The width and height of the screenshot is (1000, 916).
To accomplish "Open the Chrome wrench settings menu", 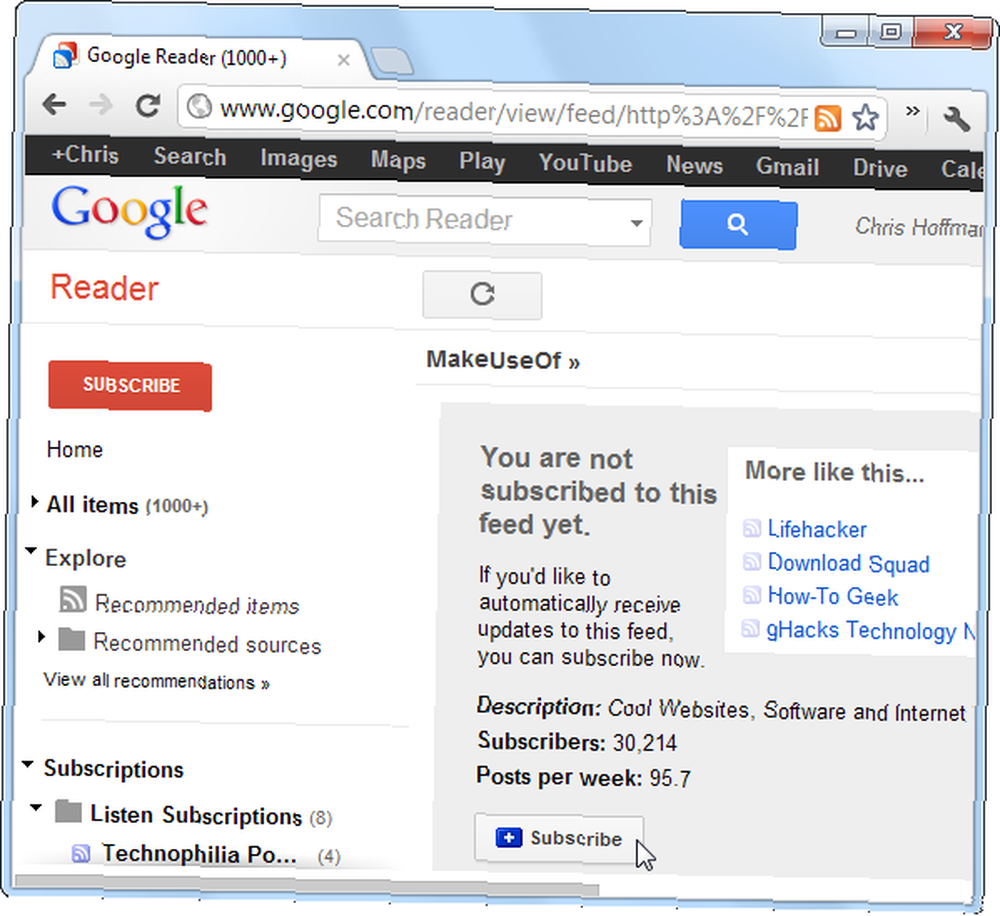I will click(x=956, y=119).
